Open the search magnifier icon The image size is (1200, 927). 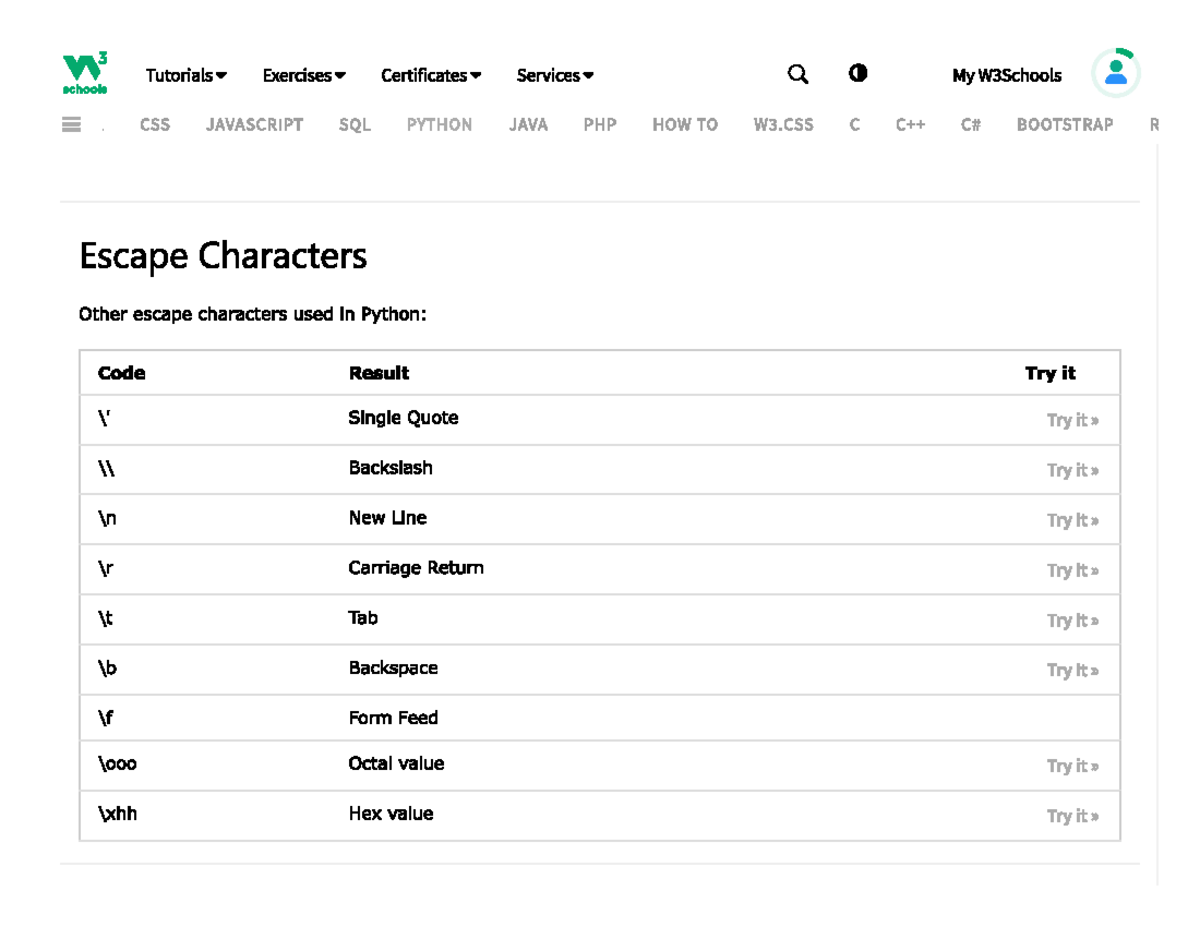(x=797, y=74)
